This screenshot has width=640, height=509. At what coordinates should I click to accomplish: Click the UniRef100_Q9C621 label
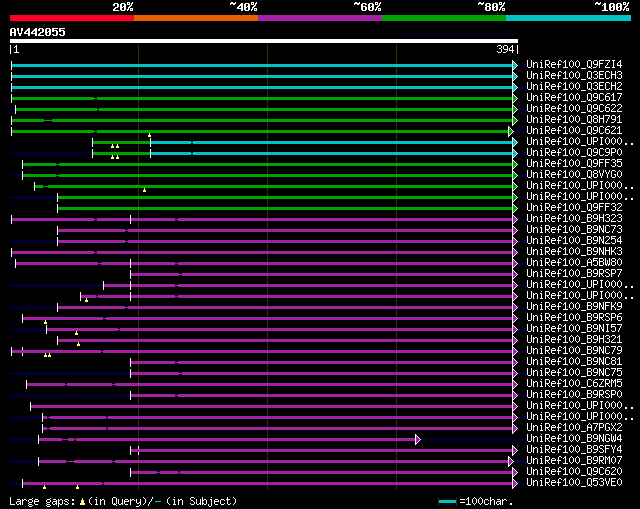coord(574,130)
